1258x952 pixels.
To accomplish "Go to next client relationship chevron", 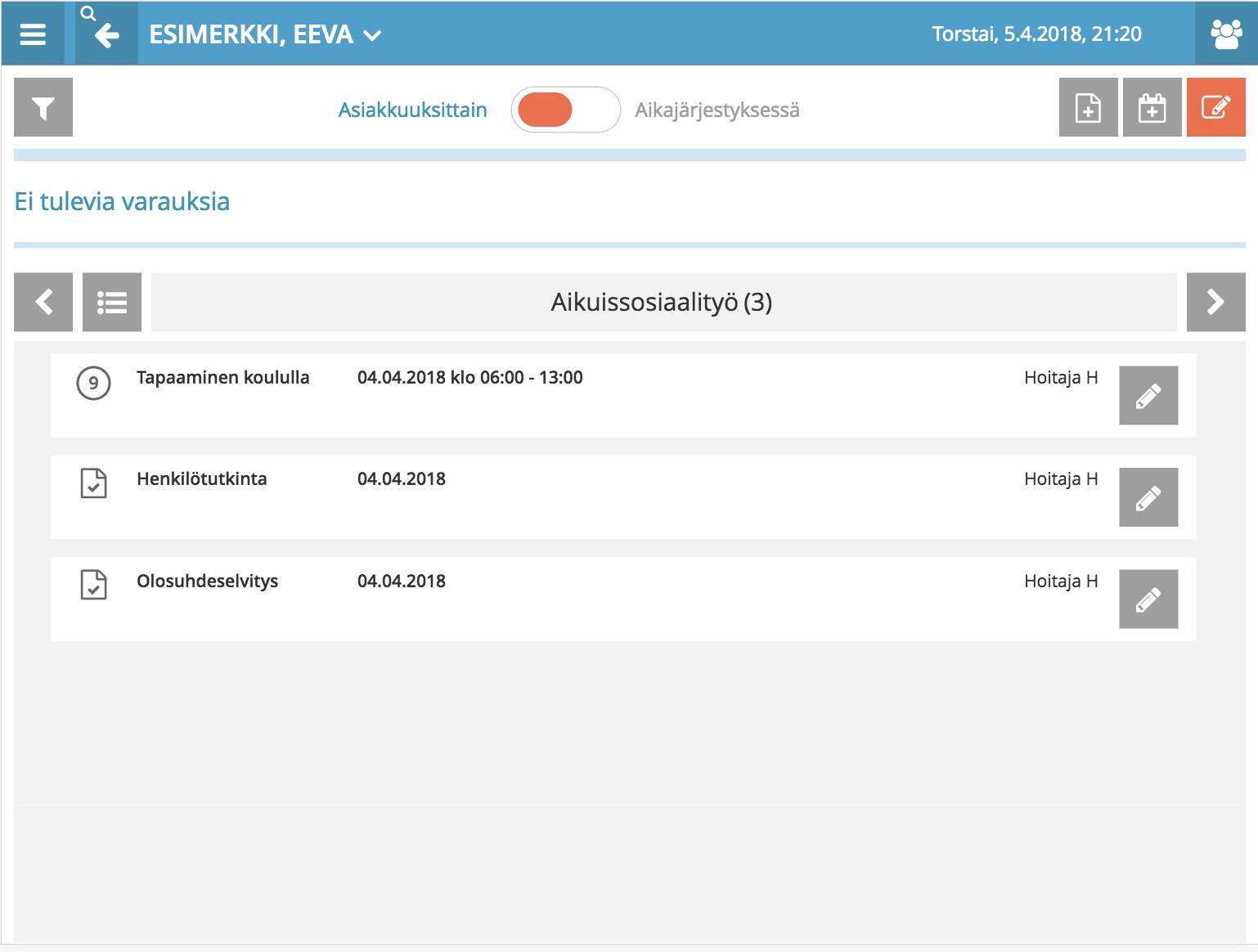I will tap(1215, 302).
